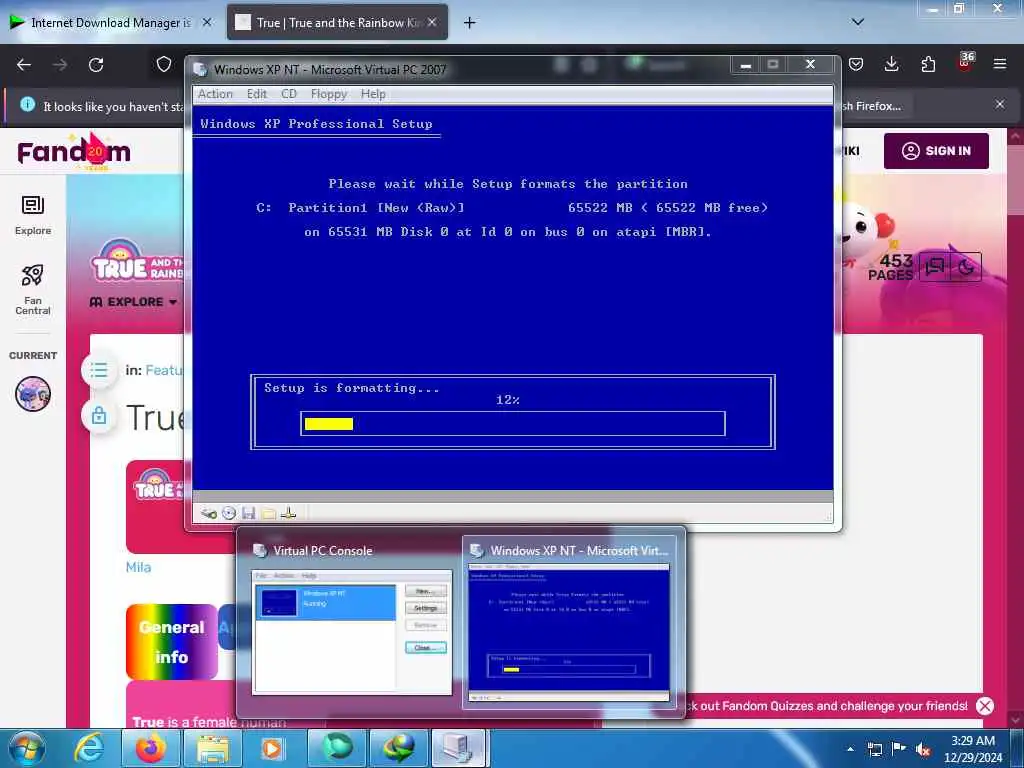Click the page lock icon button
Viewport: 1024px width, 768px height.
(x=99, y=415)
